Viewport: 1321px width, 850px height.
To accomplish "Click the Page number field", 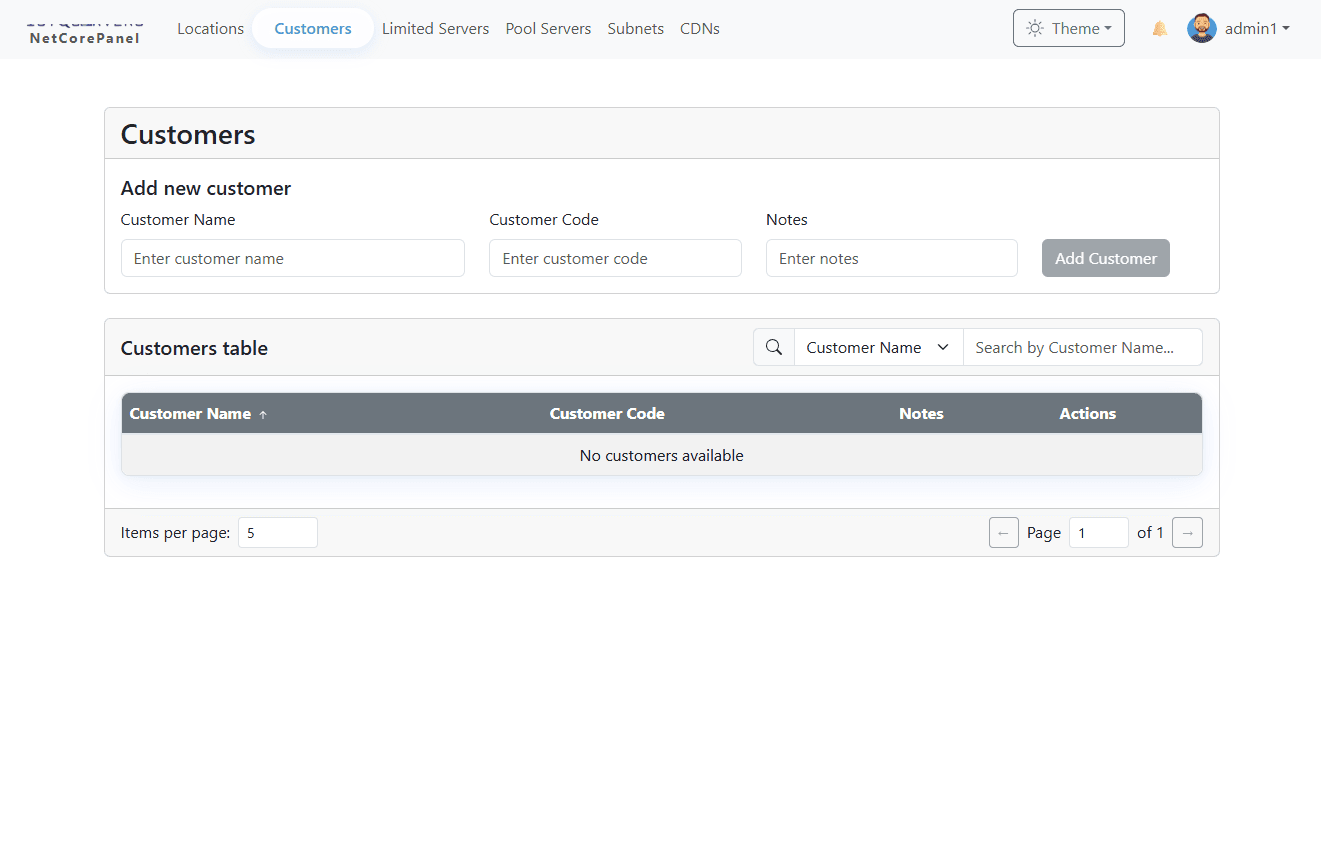I will click(x=1099, y=533).
